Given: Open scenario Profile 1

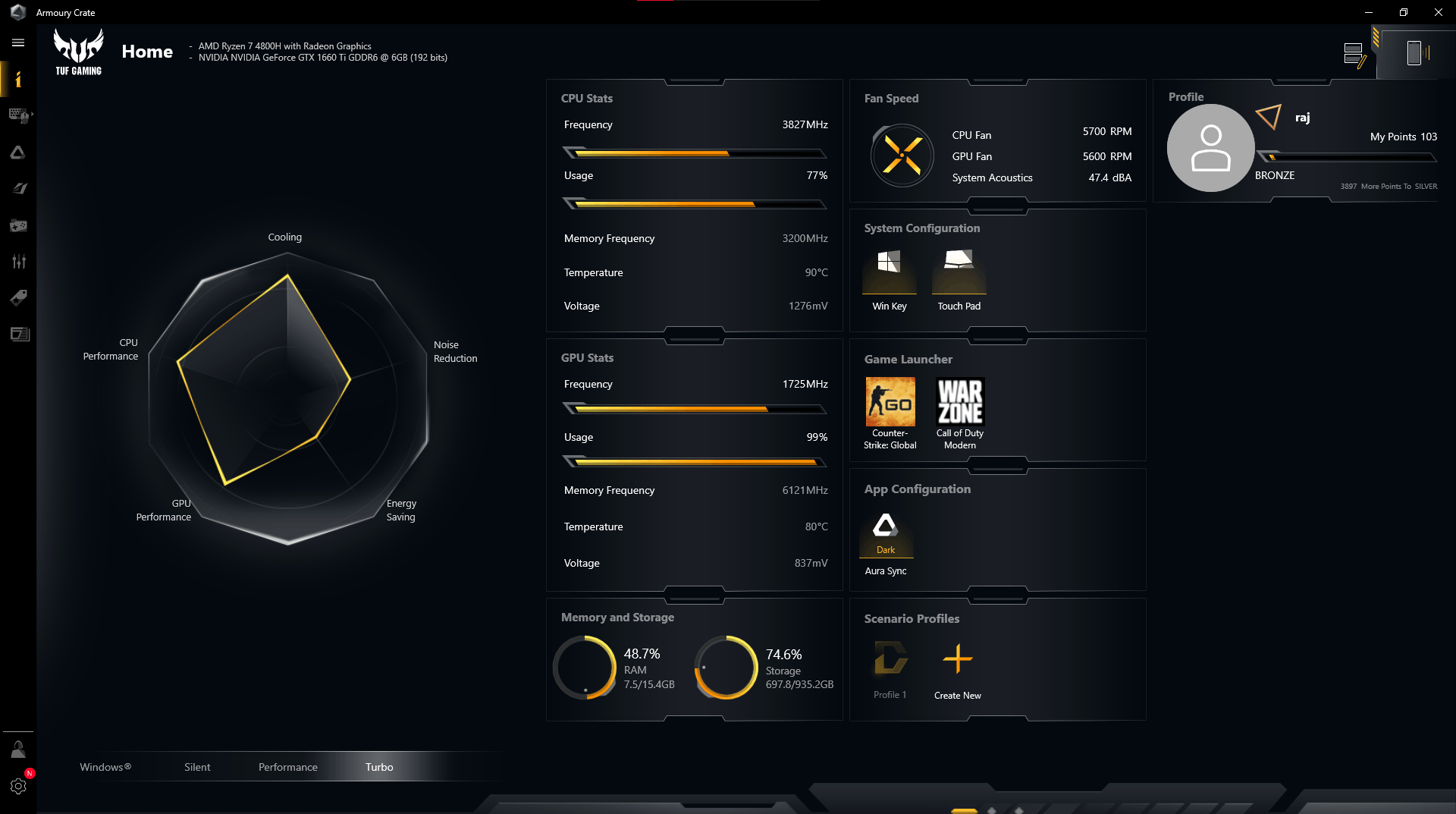Looking at the screenshot, I should click(x=890, y=669).
